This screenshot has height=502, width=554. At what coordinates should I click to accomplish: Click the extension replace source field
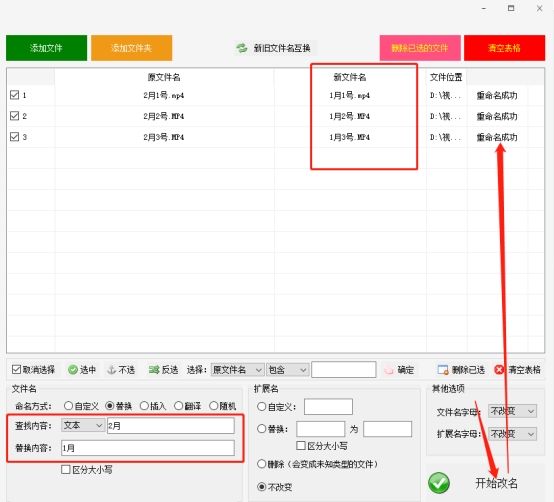[x=320, y=429]
